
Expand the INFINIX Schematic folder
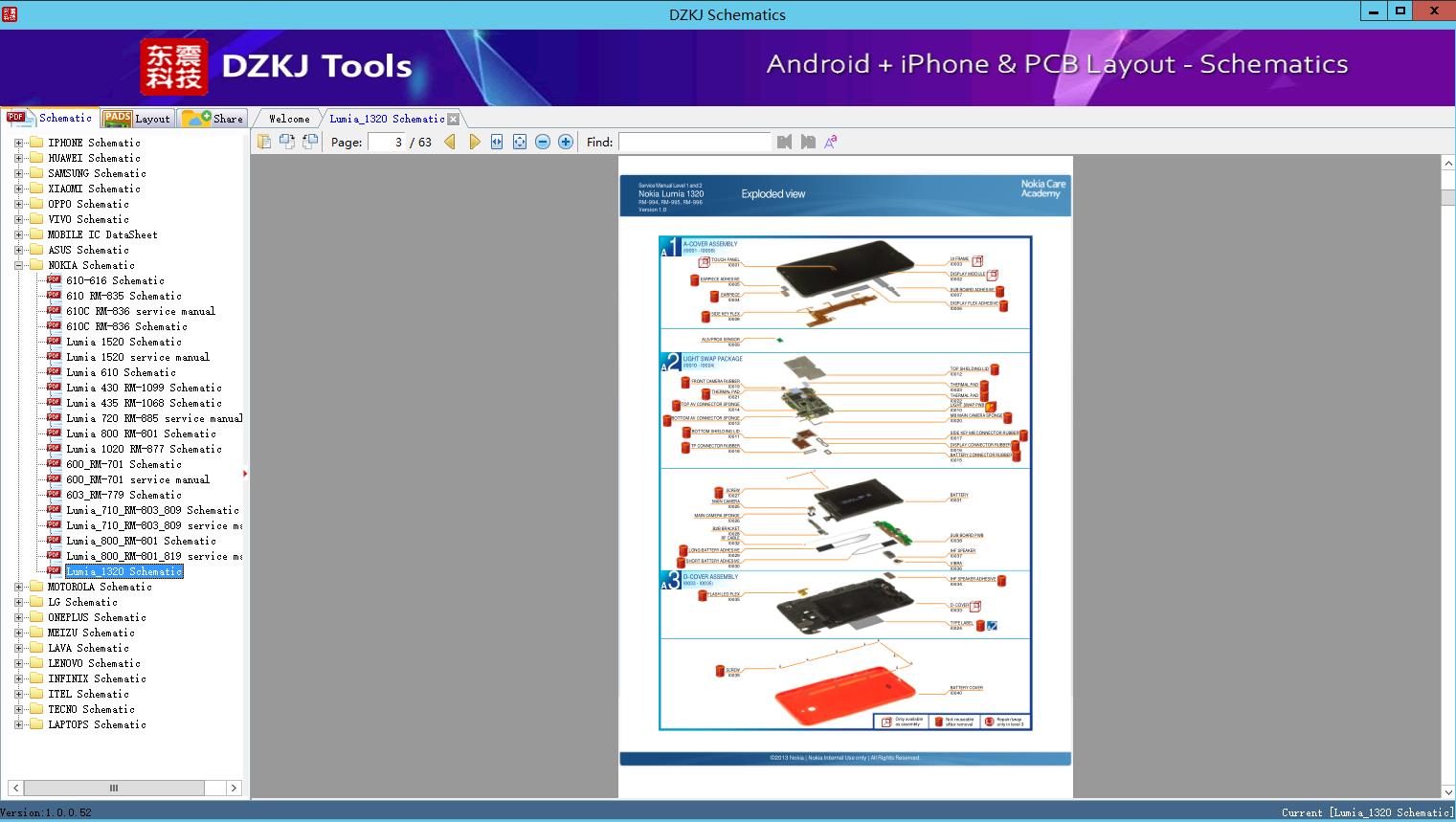[x=18, y=678]
